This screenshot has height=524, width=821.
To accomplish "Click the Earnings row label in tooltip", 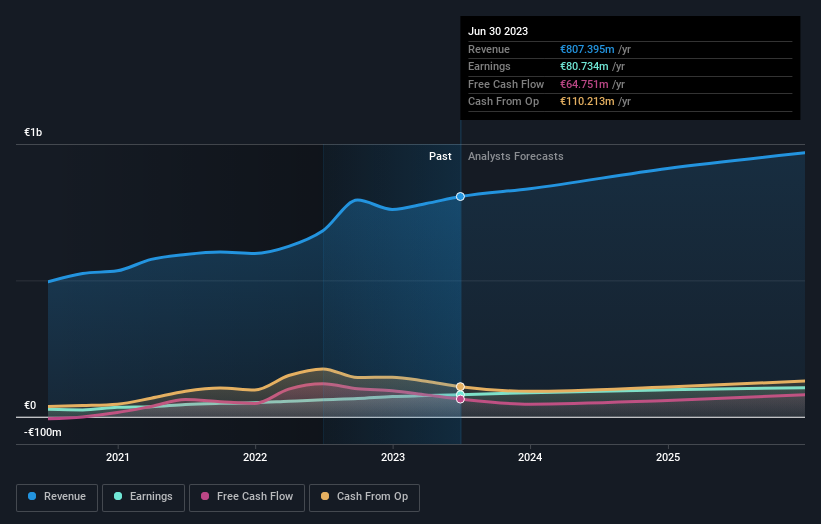I will tap(489, 66).
